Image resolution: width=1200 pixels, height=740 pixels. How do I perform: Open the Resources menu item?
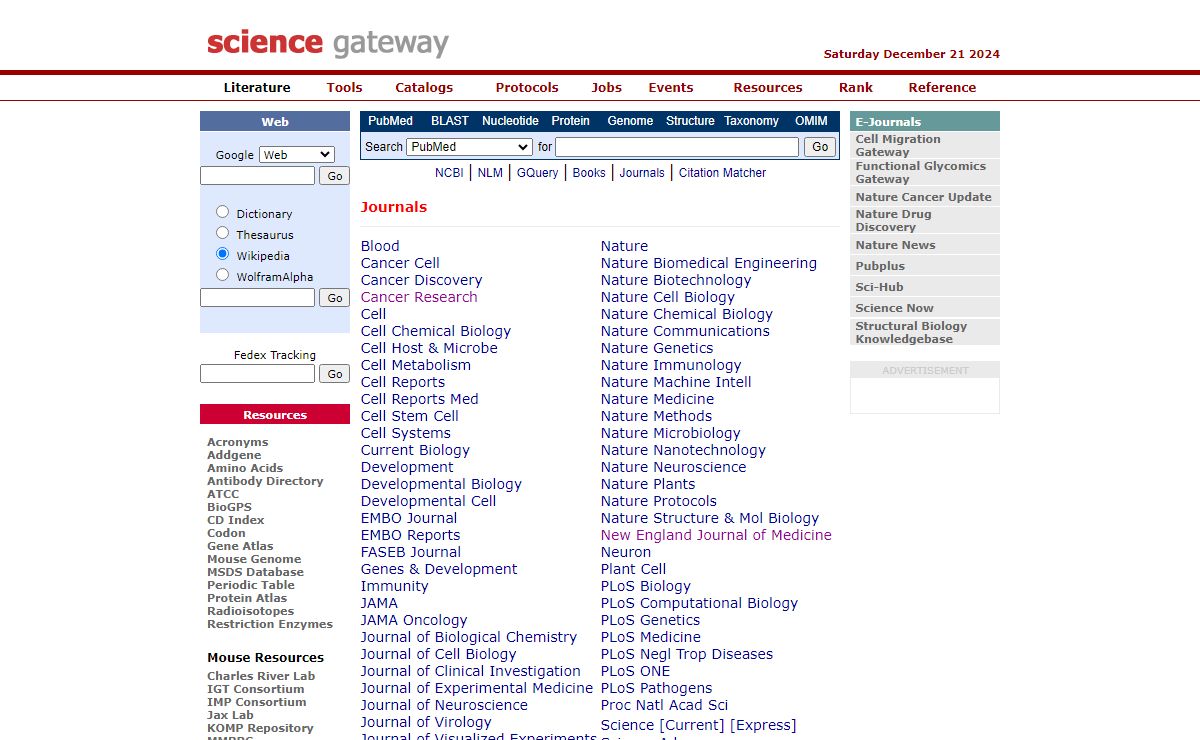coord(768,87)
